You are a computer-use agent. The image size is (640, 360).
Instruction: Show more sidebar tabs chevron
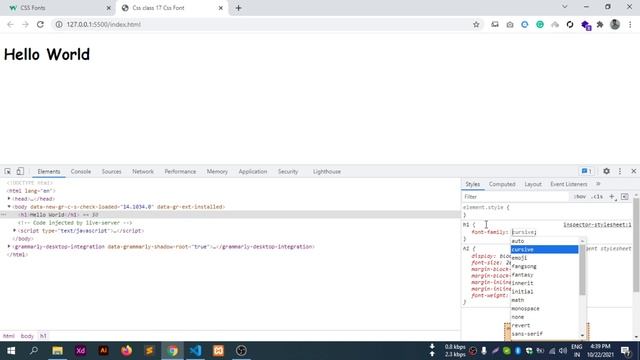click(x=598, y=184)
